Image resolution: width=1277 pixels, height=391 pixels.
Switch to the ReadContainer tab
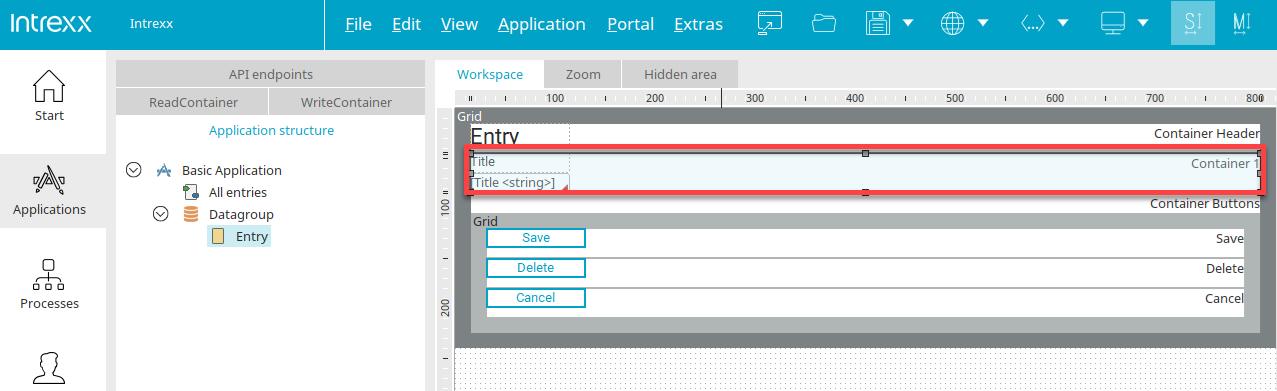pos(193,102)
